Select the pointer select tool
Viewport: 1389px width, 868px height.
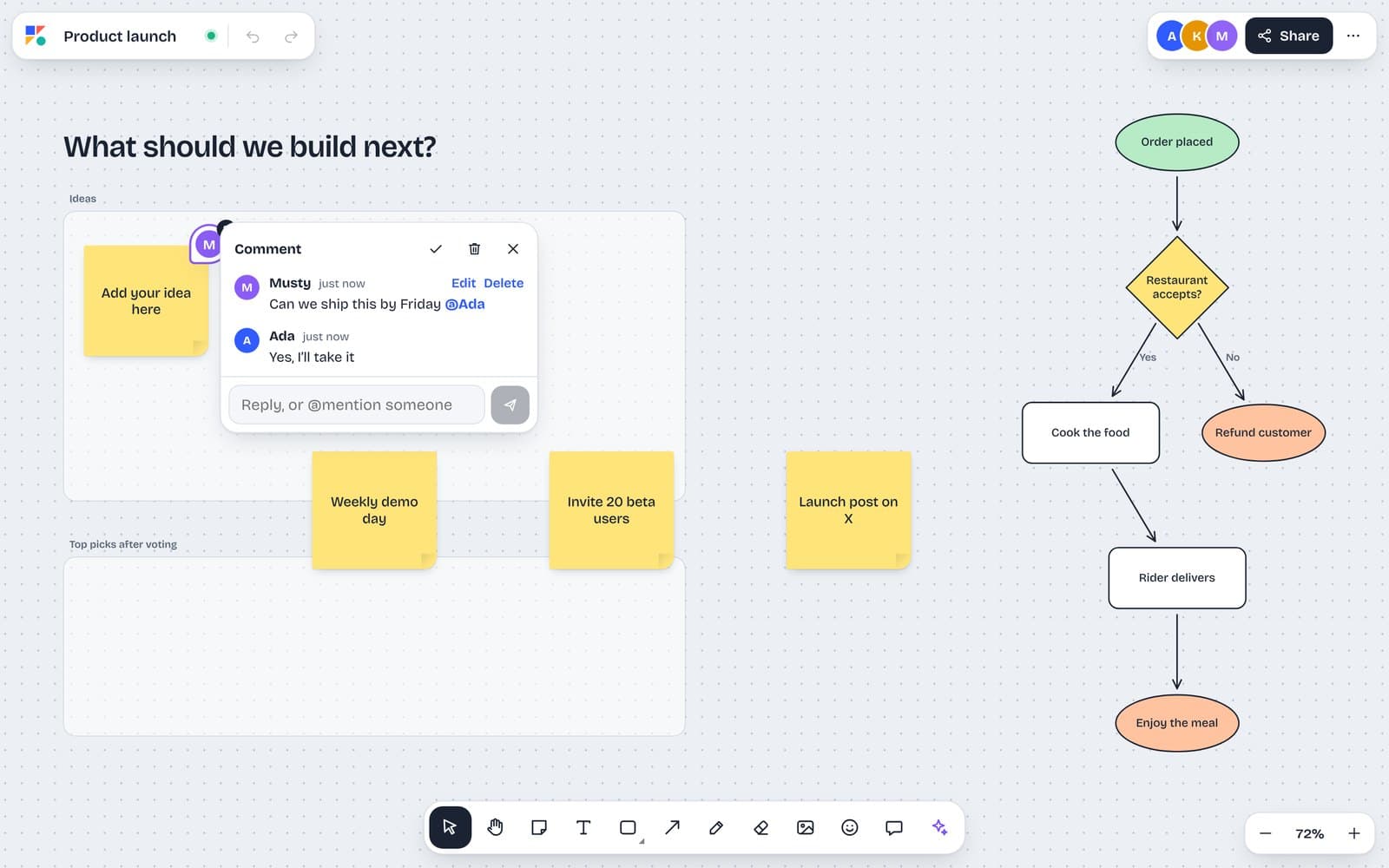tap(450, 827)
